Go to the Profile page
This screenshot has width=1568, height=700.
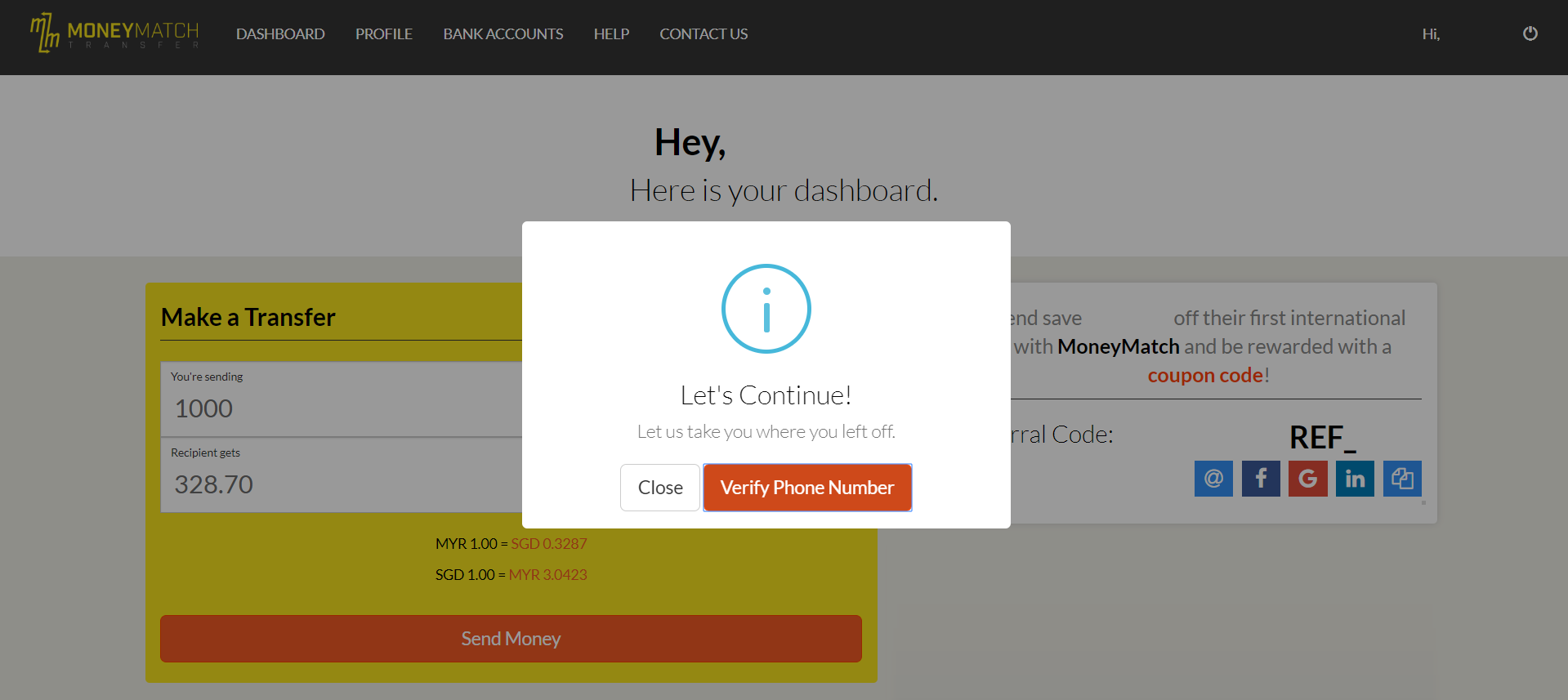383,34
